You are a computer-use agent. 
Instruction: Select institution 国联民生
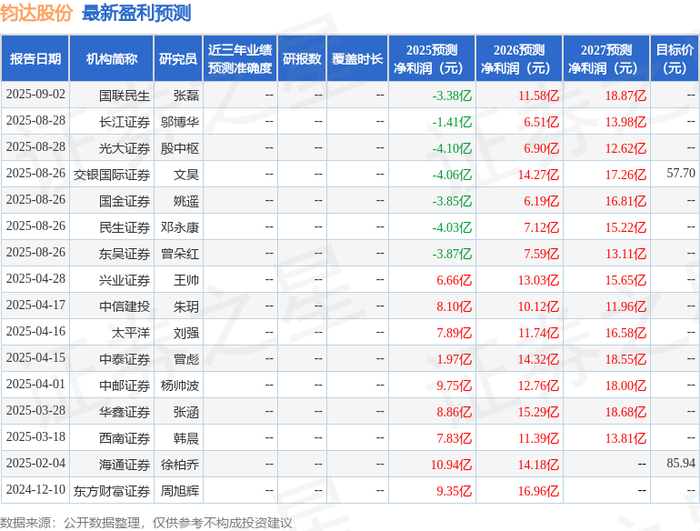pos(124,95)
